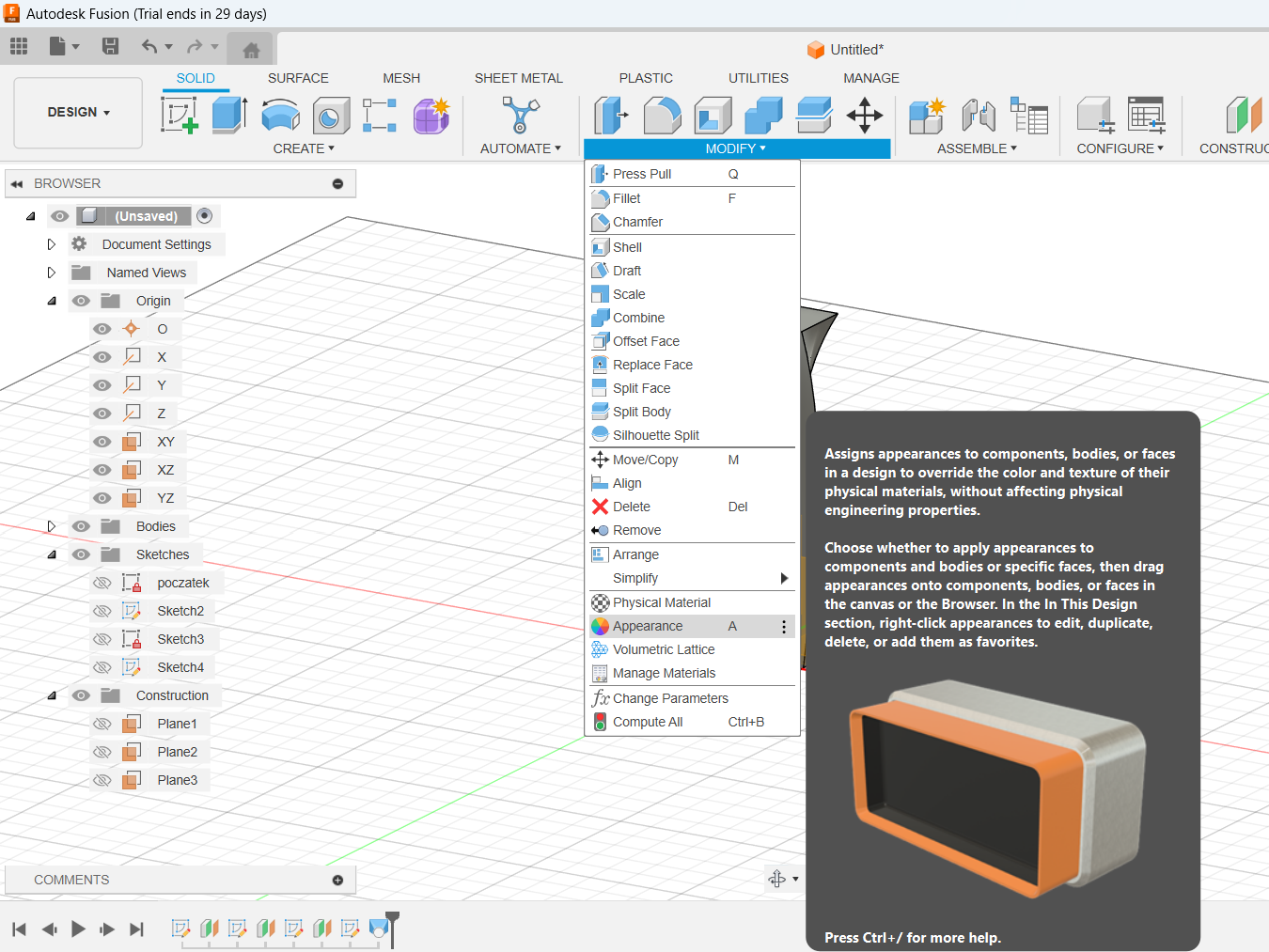Click the Configure Model icon
The image size is (1269, 952).
(1095, 116)
